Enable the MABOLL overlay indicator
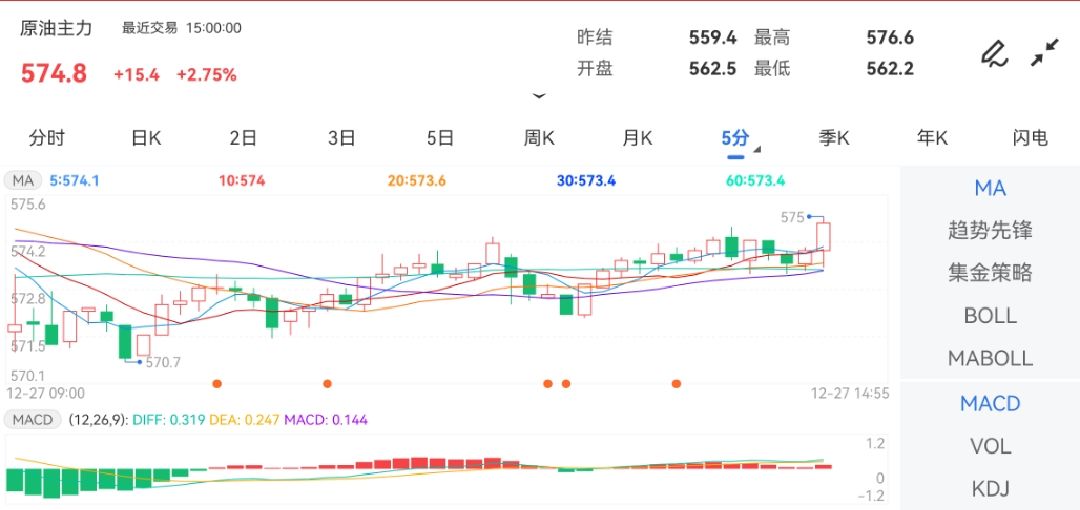 pos(990,358)
